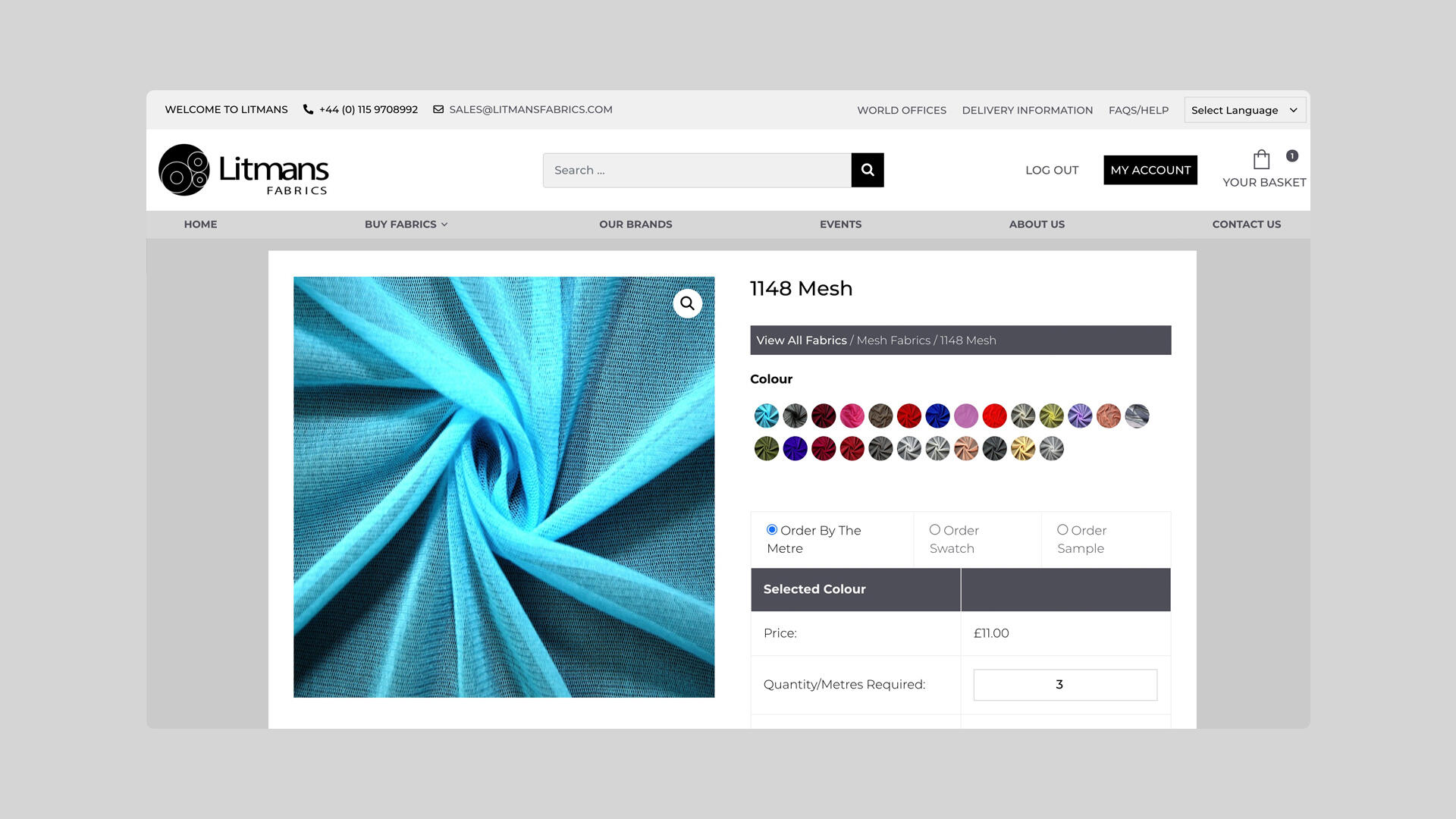Select Order By The Metre option
This screenshot has height=819, width=1456.
(x=772, y=529)
